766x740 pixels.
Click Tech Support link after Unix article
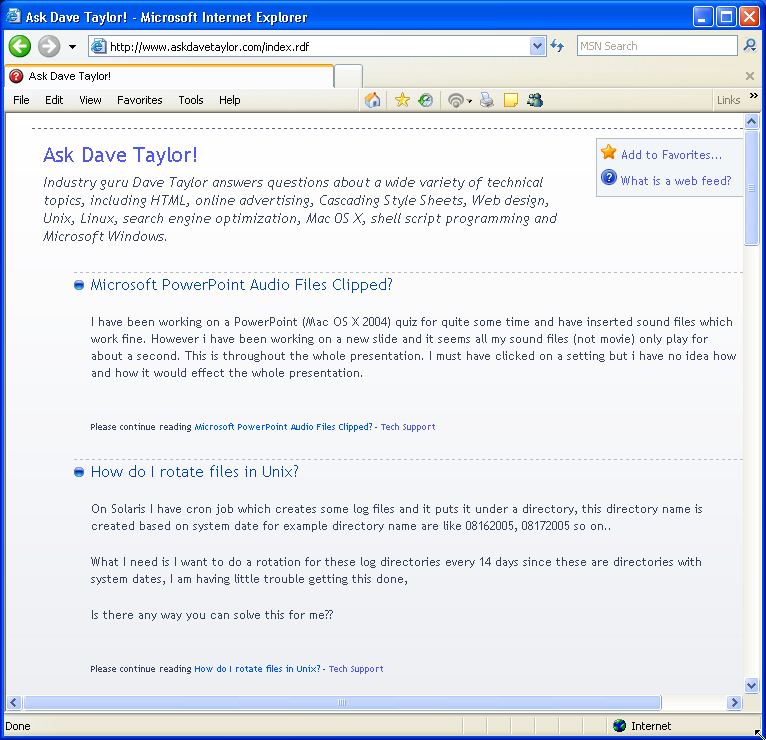356,669
